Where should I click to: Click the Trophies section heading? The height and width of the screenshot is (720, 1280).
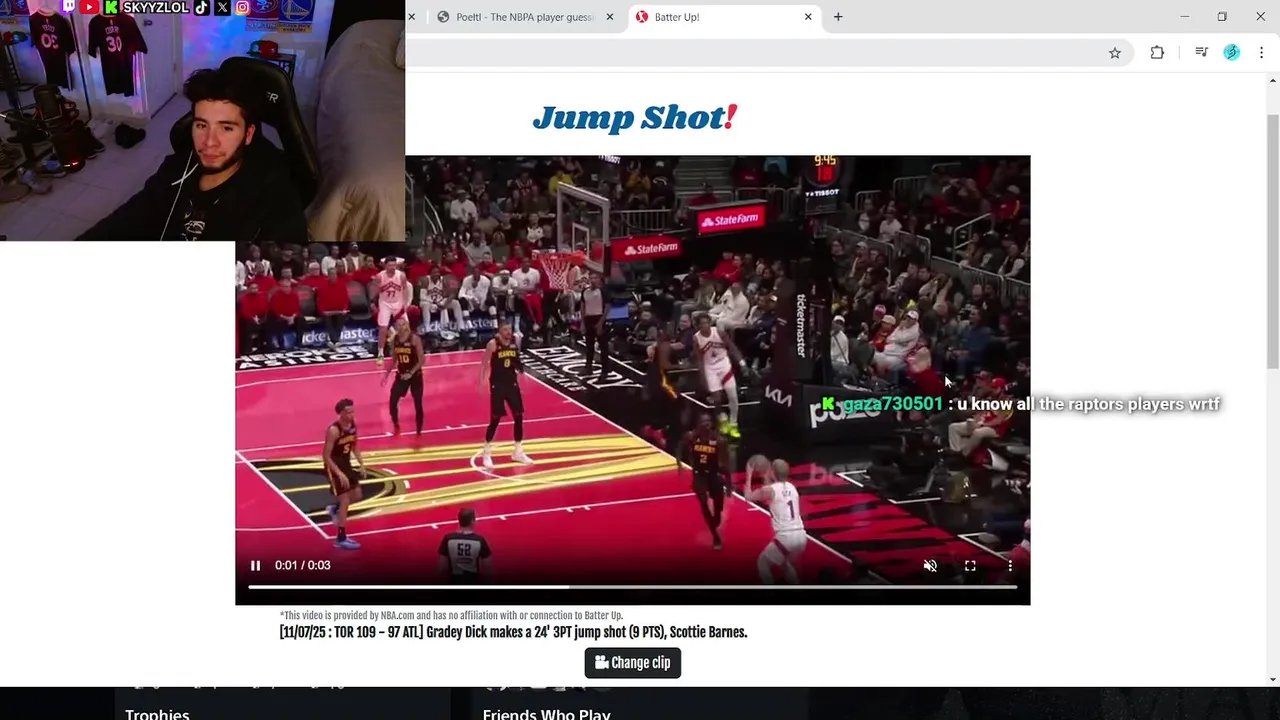click(157, 713)
